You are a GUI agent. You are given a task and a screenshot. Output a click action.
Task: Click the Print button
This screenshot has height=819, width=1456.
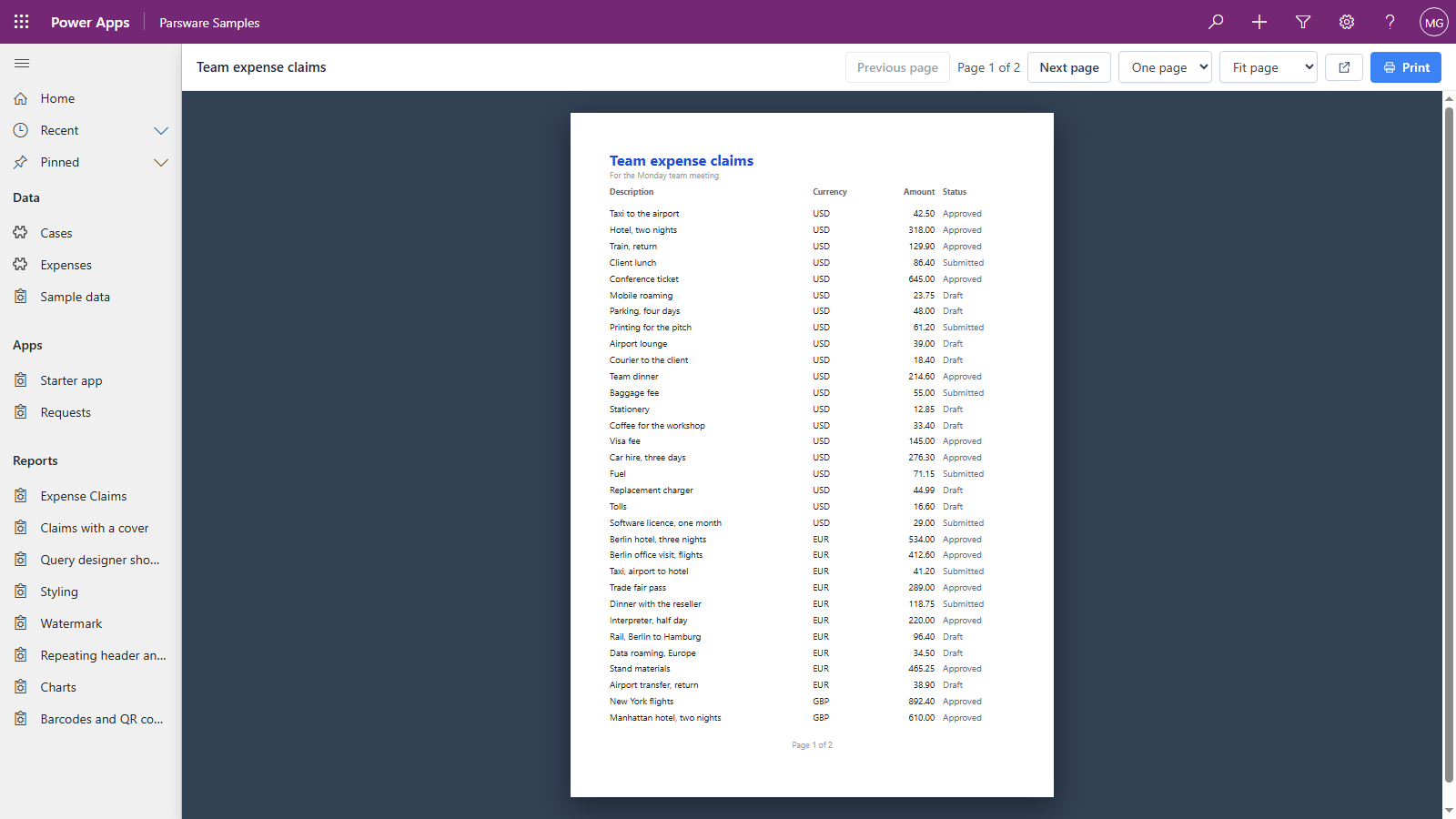[x=1406, y=67]
